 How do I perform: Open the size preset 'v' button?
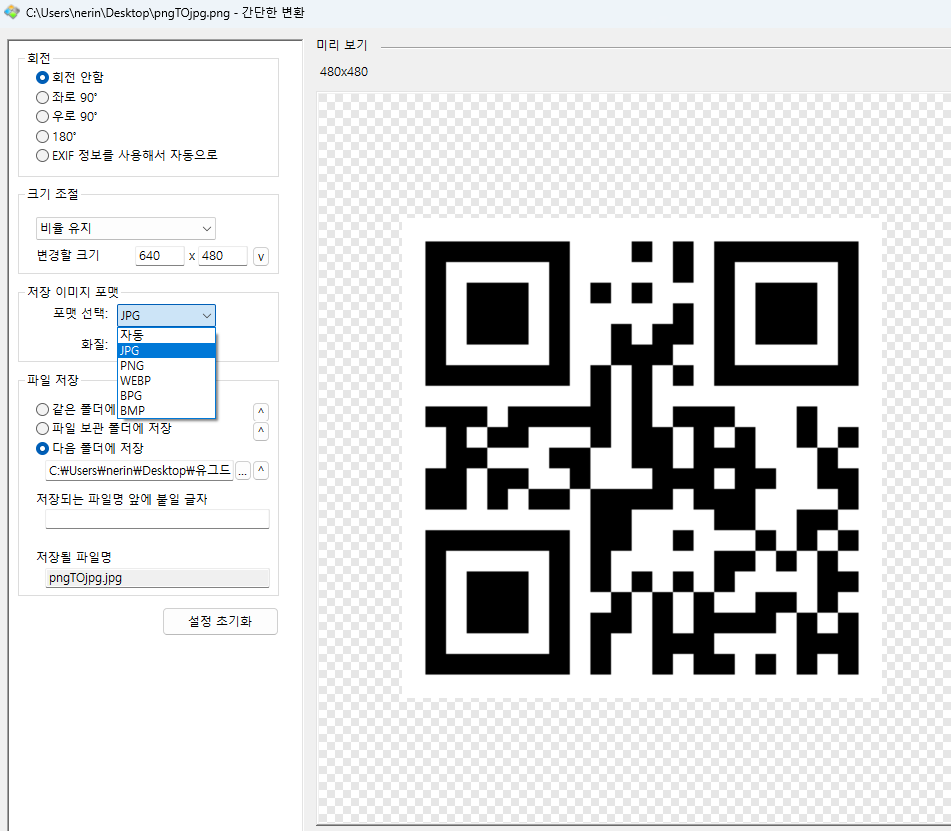click(261, 257)
